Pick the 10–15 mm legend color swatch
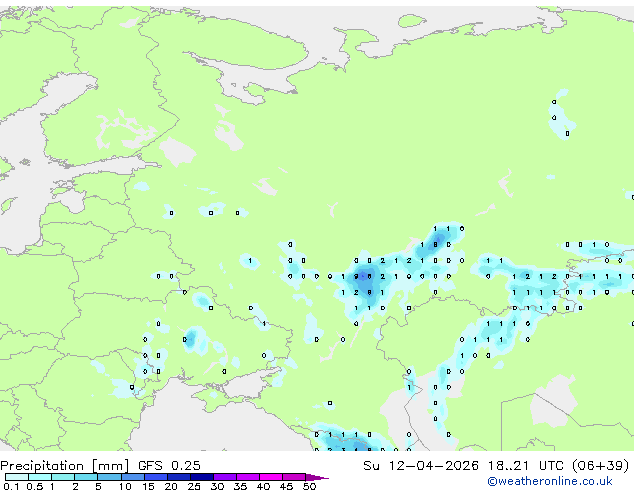This screenshot has width=634, height=490. click(133, 477)
